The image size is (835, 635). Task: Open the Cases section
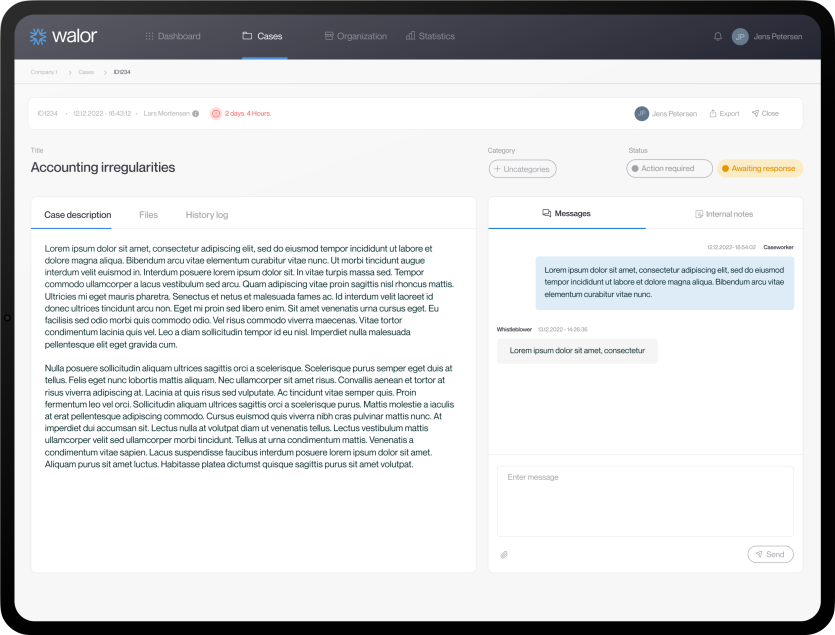click(263, 36)
